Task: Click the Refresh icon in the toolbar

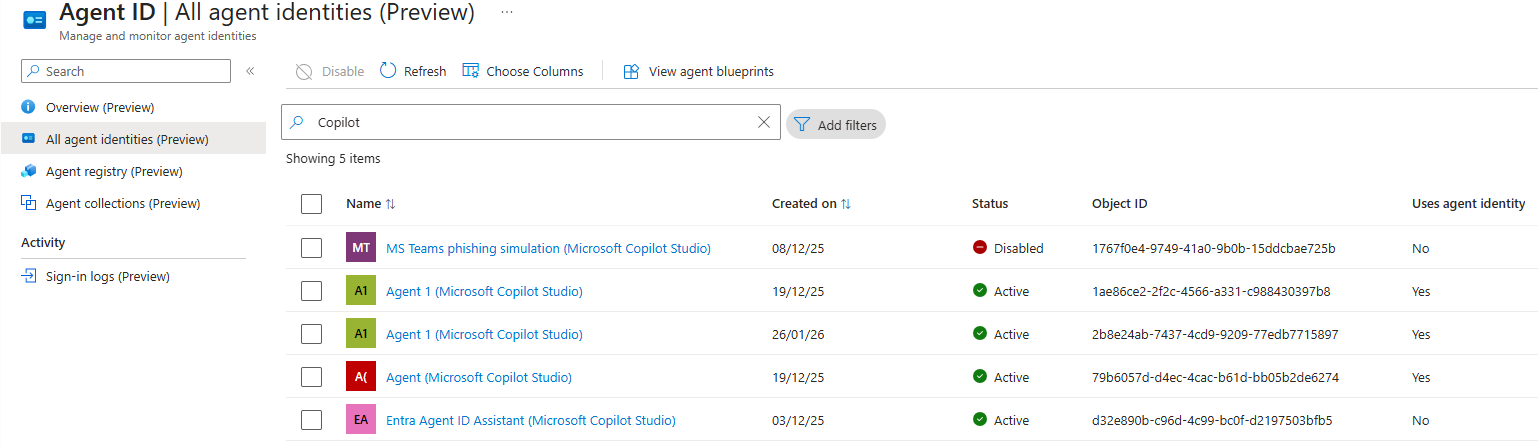Action: point(388,71)
